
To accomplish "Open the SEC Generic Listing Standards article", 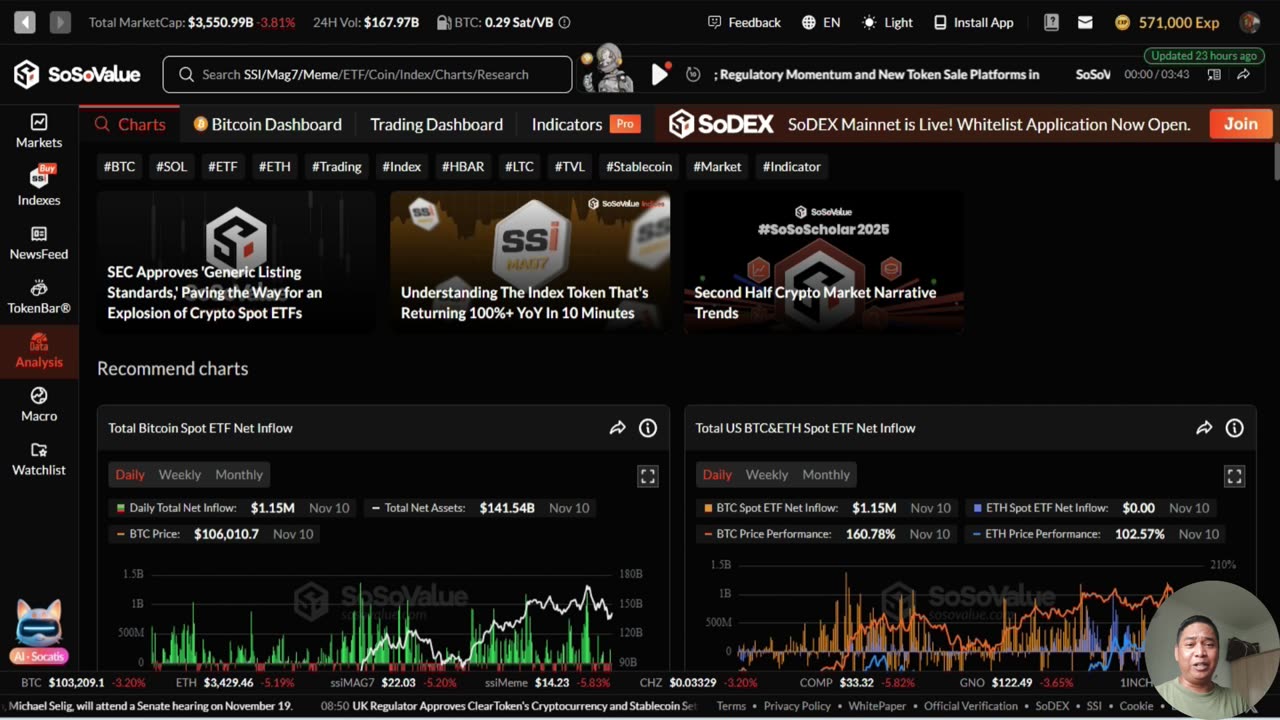I will point(236,262).
